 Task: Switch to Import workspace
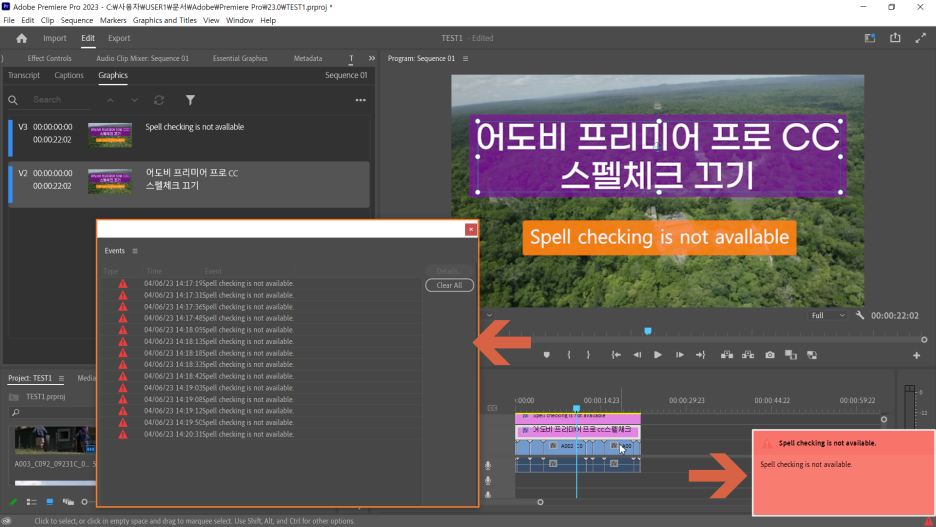pos(54,38)
